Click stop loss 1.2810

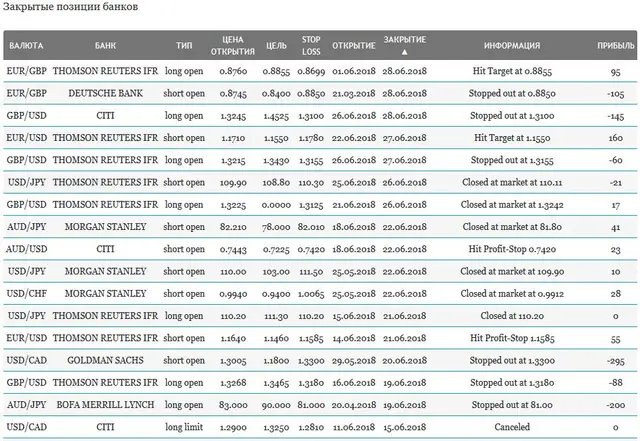(311, 428)
